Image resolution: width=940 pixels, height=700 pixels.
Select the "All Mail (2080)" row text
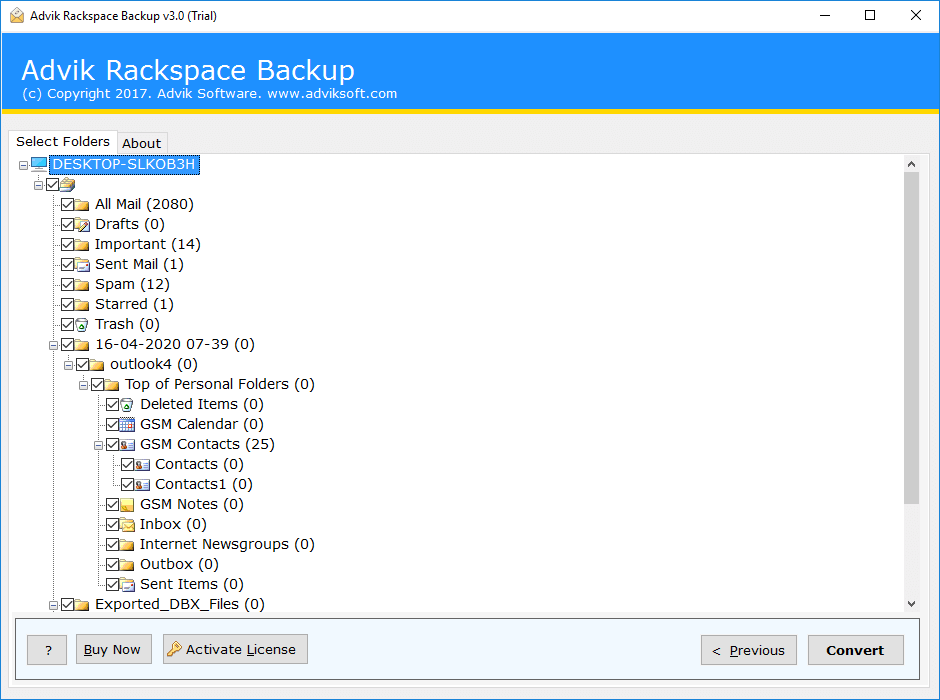coord(144,204)
